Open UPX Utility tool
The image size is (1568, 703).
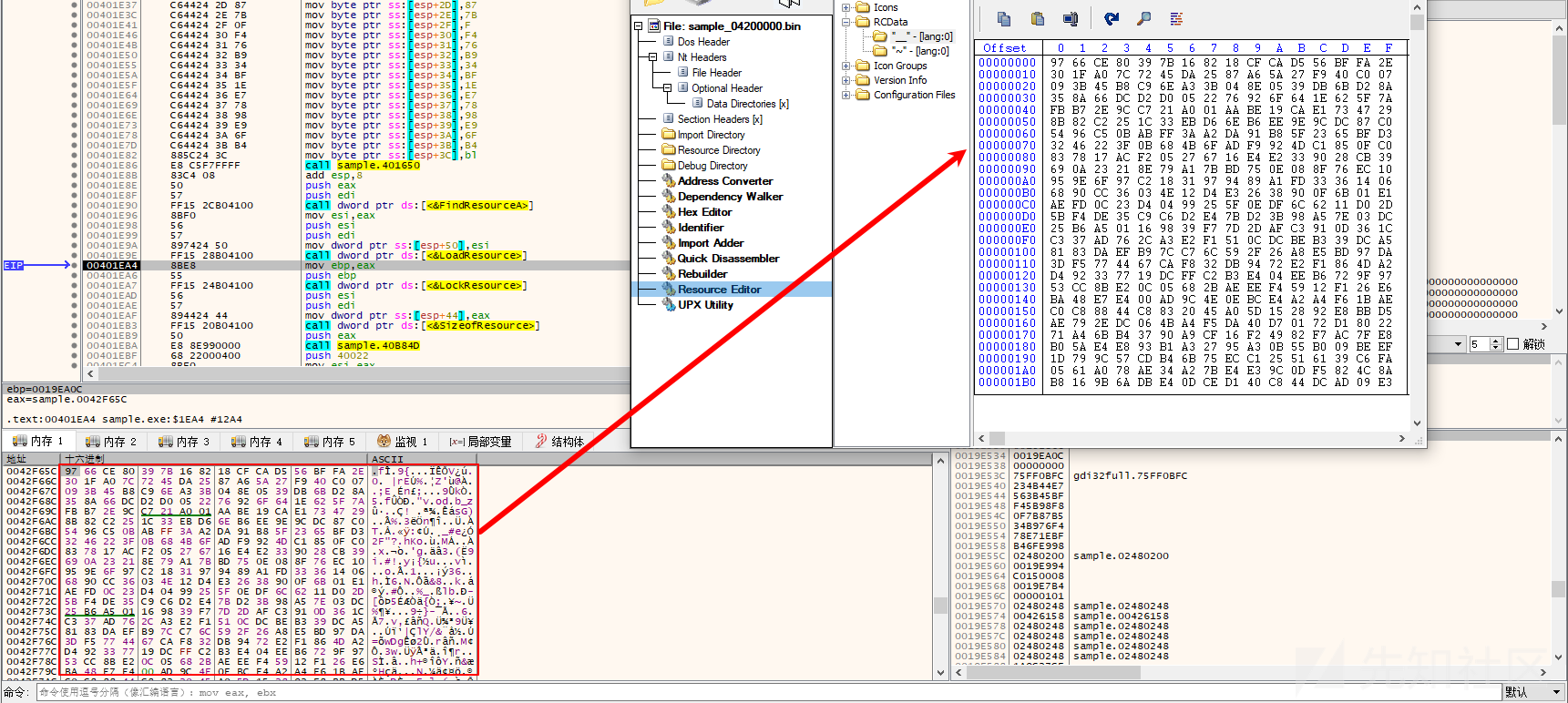point(705,305)
